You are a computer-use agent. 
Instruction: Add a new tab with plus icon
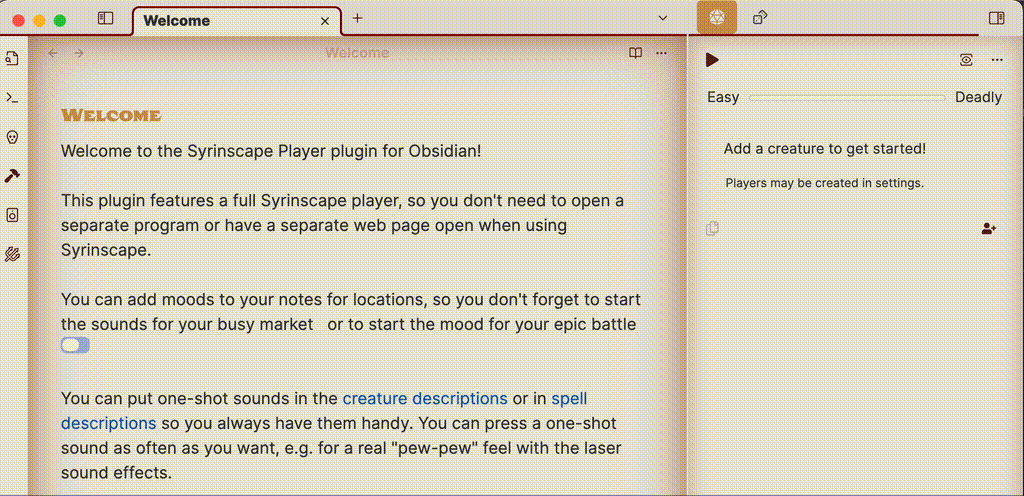click(357, 18)
